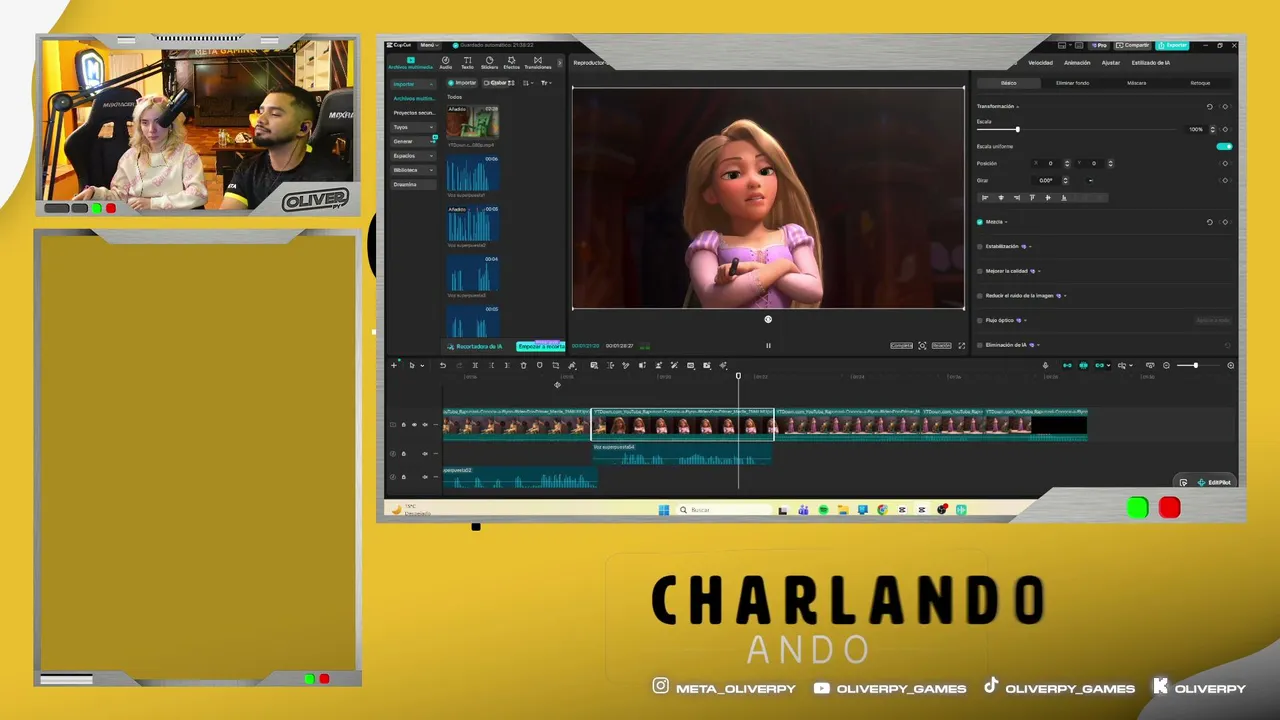
Task: Adjust the timeline zoom slider
Action: (1198, 365)
